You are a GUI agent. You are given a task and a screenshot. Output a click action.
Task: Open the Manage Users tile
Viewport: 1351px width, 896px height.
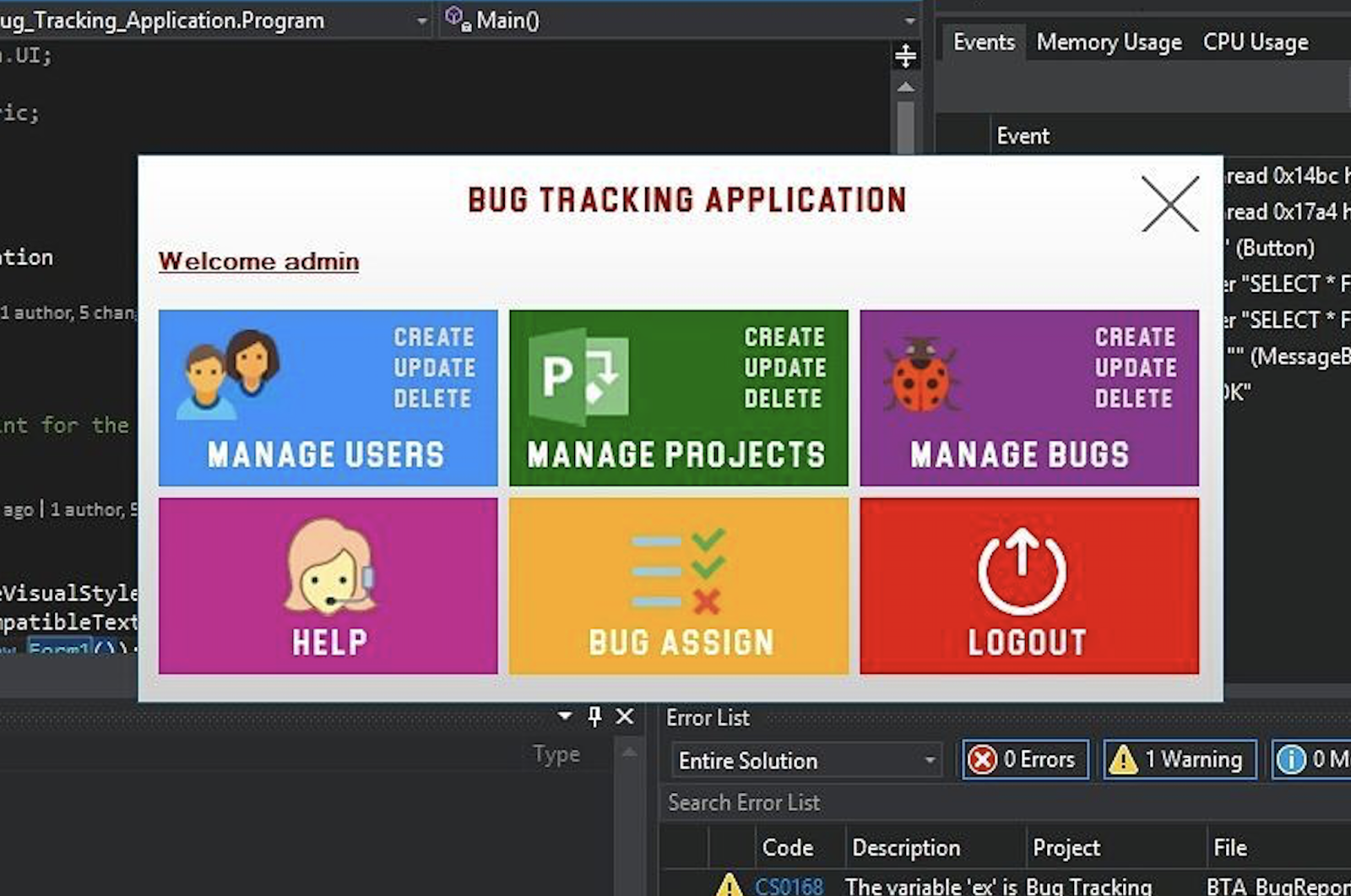tap(328, 398)
